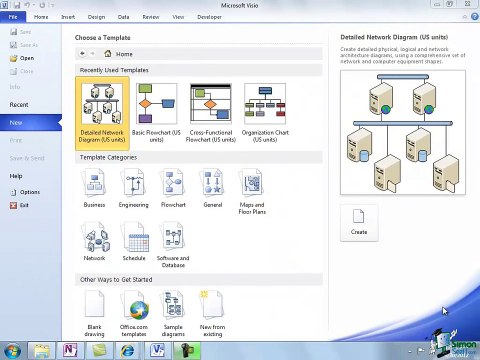
Task: Browse Office.com templates
Action: point(134,314)
